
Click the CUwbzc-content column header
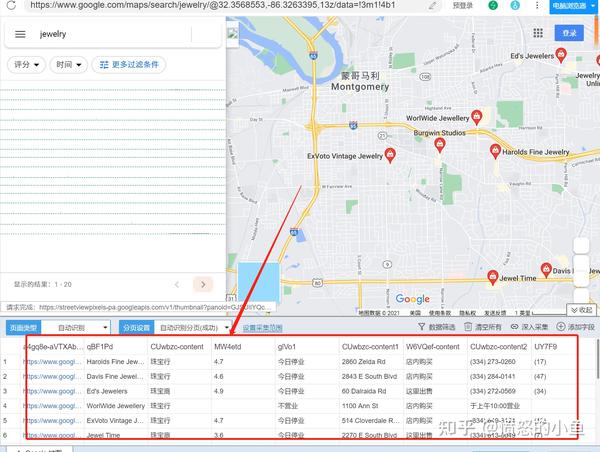177,347
